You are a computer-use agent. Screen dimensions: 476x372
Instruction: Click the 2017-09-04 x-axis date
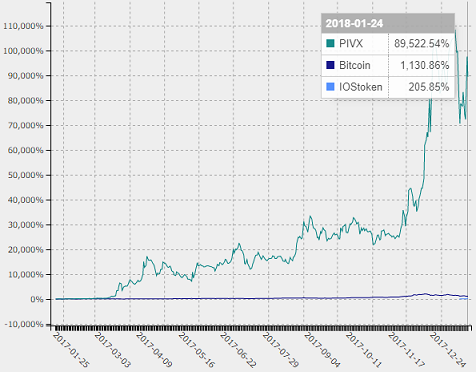322,350
